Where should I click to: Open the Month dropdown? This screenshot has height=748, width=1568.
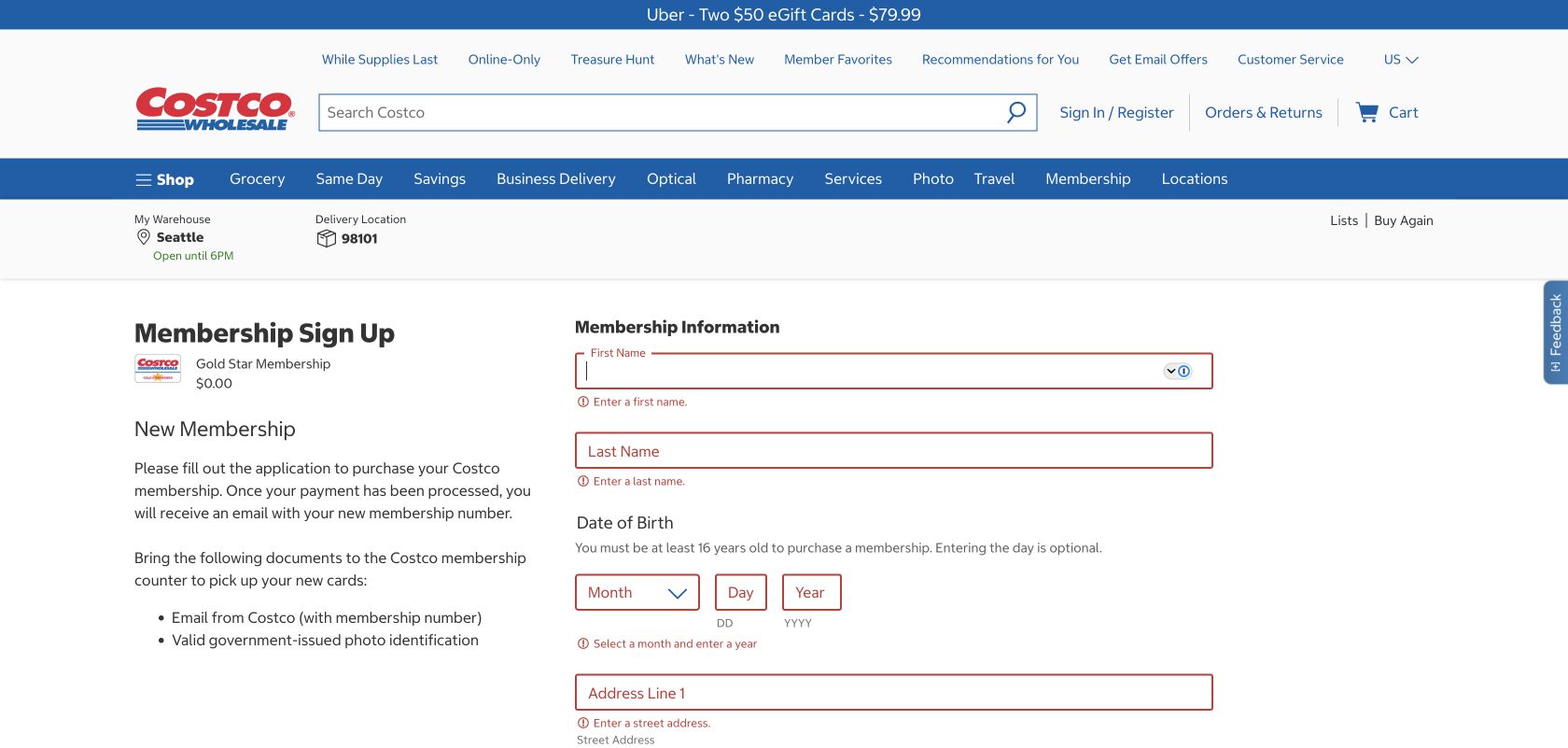coord(637,592)
